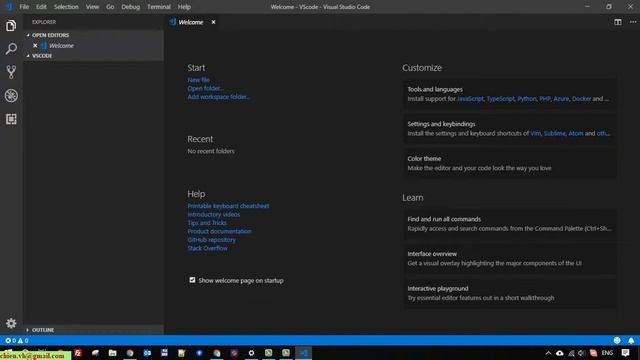Click the feedback smiley in status bar

tap(617, 340)
